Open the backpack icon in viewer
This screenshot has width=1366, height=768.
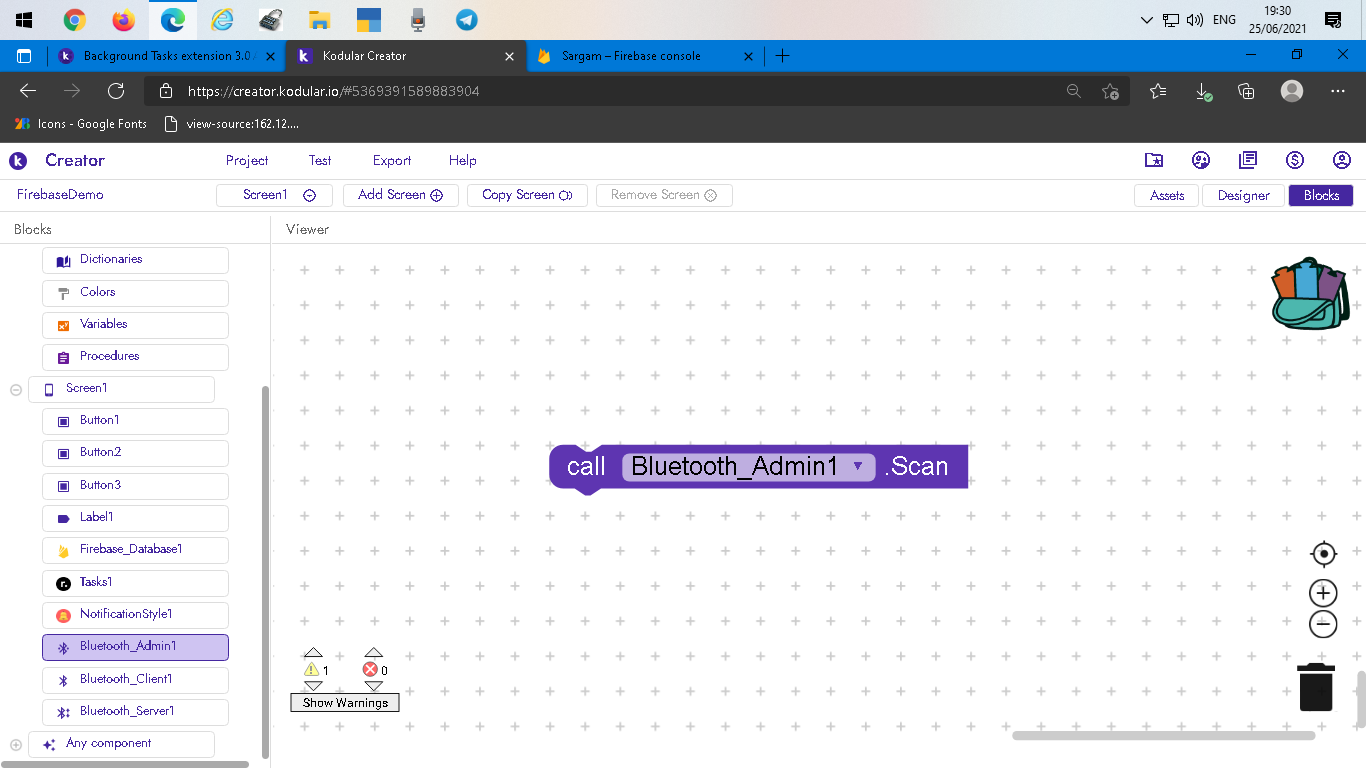(1310, 294)
